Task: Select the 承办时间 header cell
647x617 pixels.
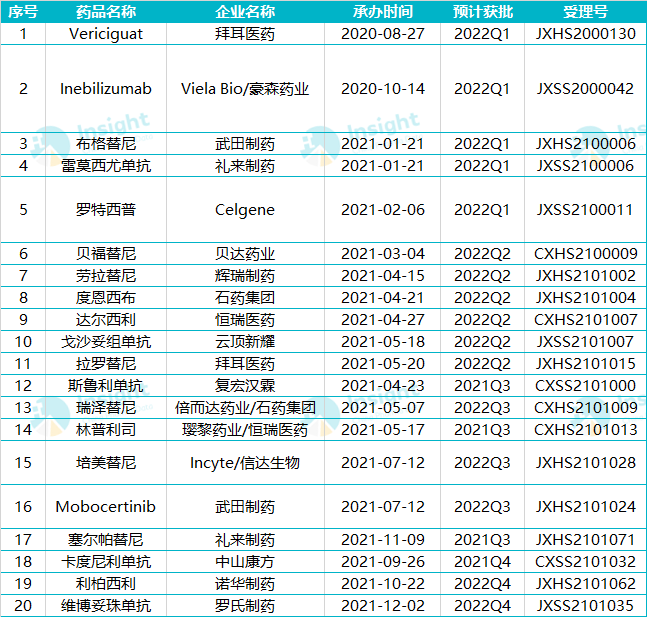Action: pyautogui.click(x=383, y=11)
